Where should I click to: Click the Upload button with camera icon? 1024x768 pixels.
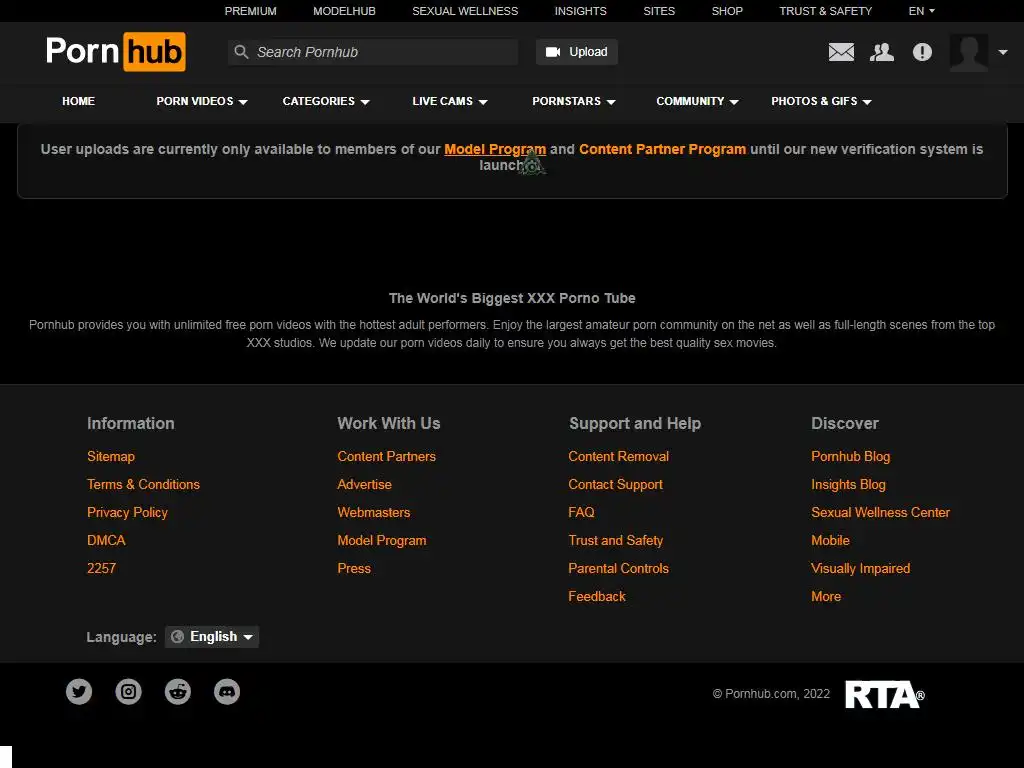coord(577,52)
